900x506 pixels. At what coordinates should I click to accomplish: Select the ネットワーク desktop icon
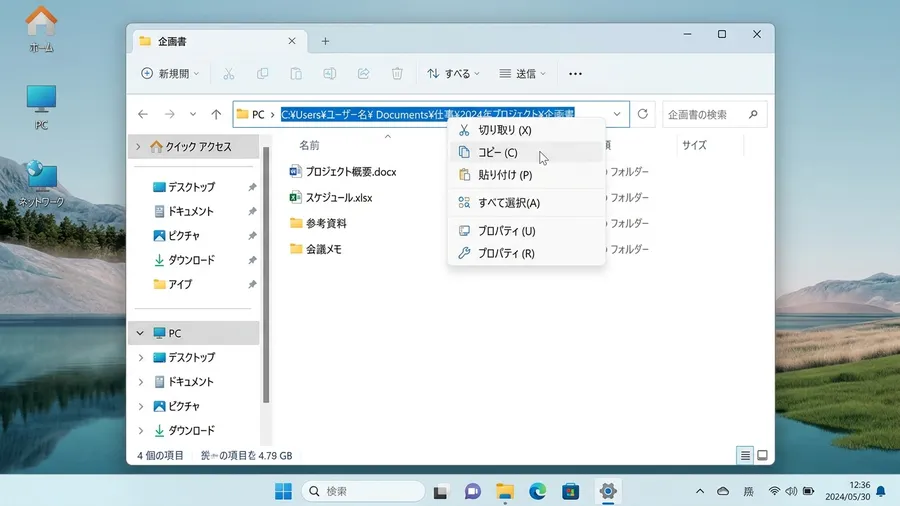click(x=41, y=184)
